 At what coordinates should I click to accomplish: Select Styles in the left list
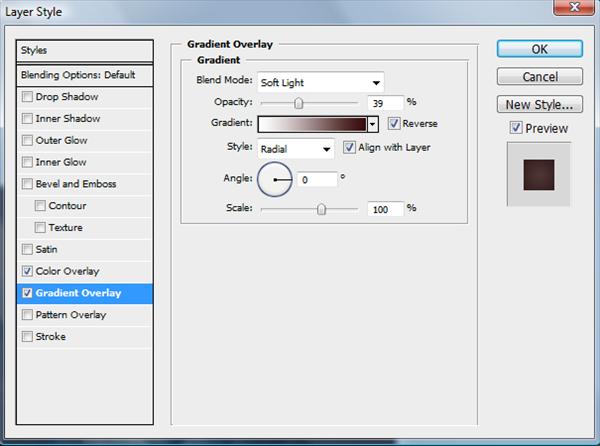pos(85,50)
